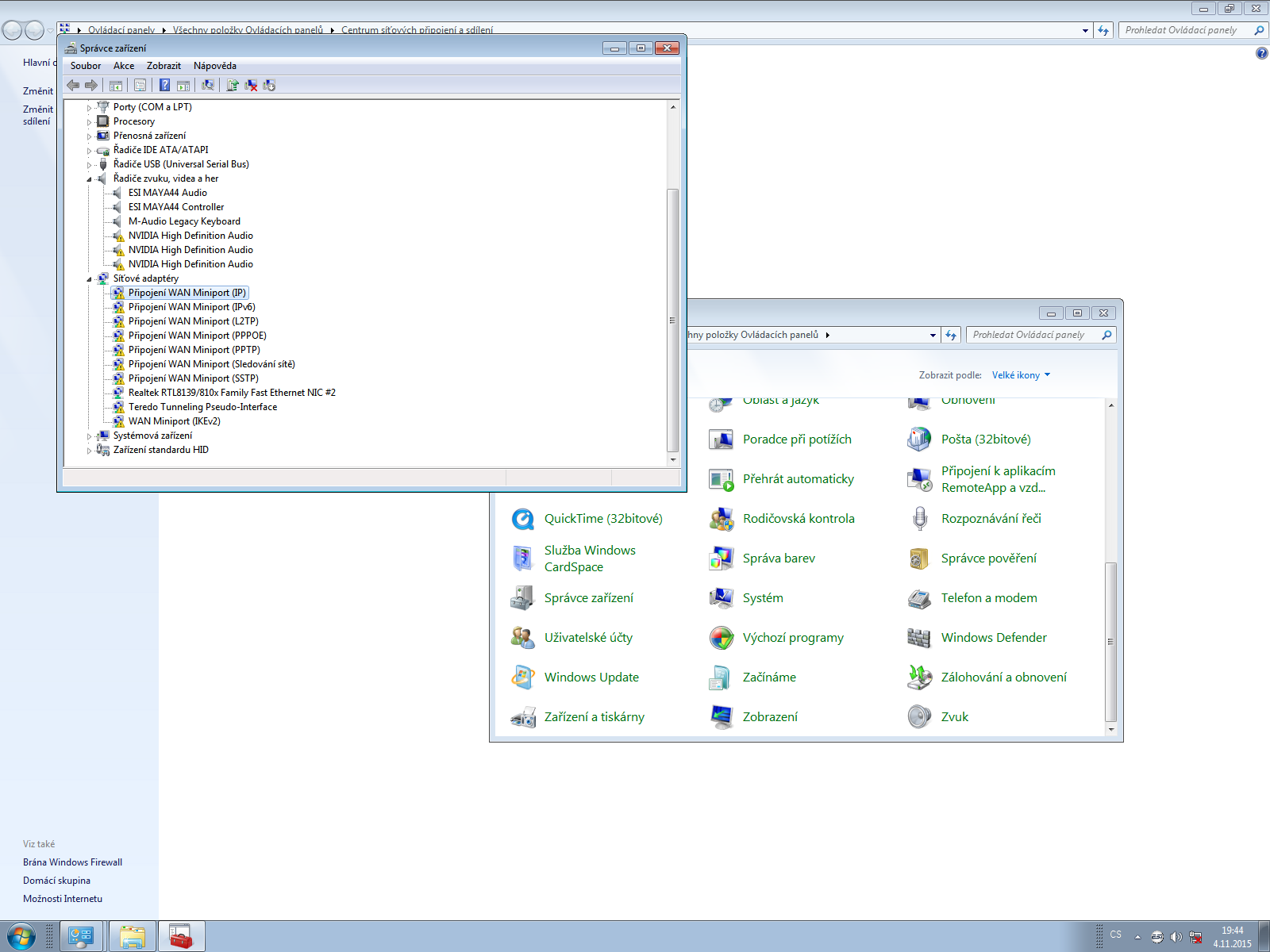This screenshot has width=1270, height=952.
Task: Click the blue help icon in toolbar
Action: pos(164,85)
